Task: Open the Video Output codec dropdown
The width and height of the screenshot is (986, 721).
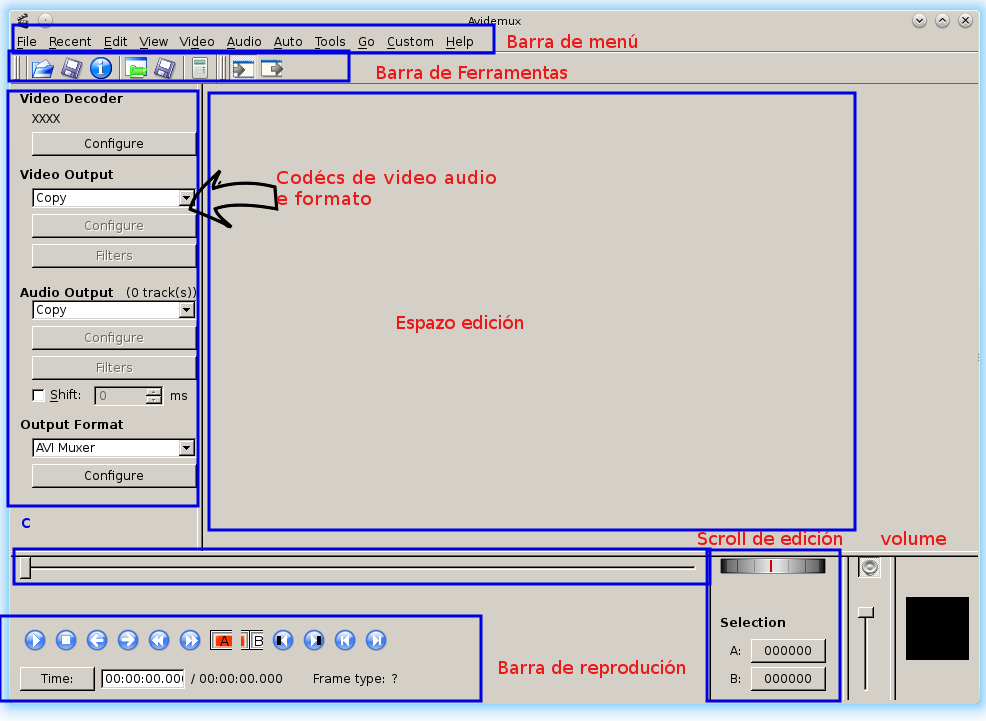Action: coord(187,198)
